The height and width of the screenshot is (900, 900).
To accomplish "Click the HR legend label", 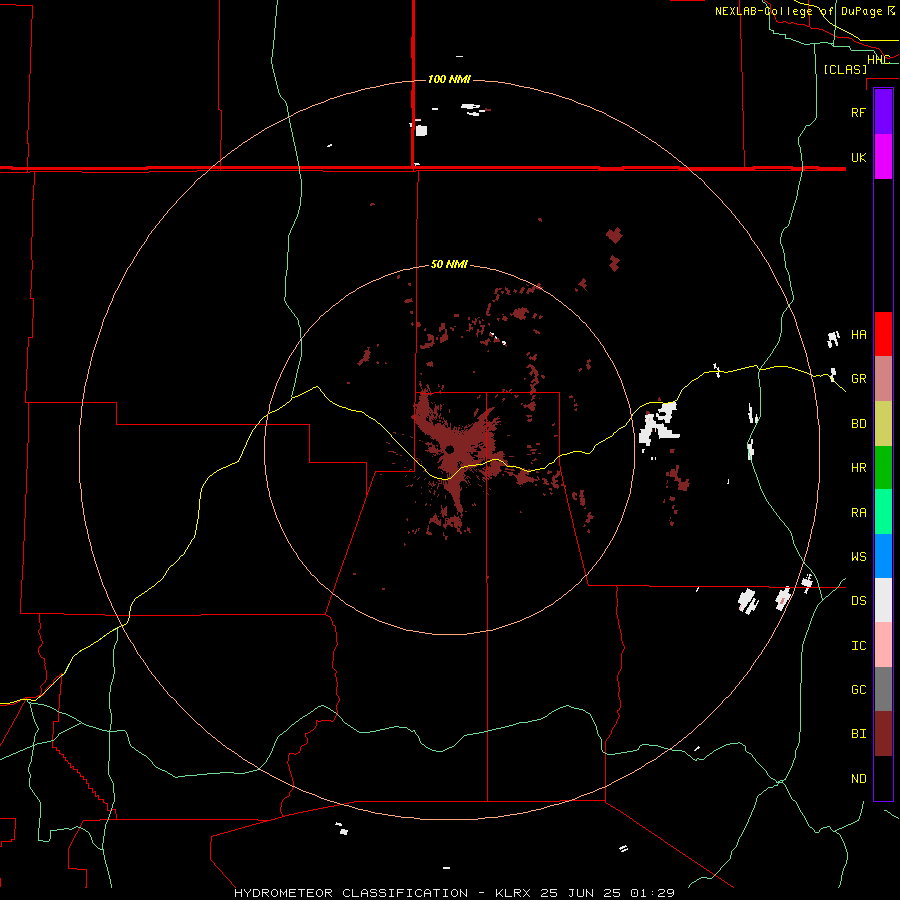I will pos(859,468).
